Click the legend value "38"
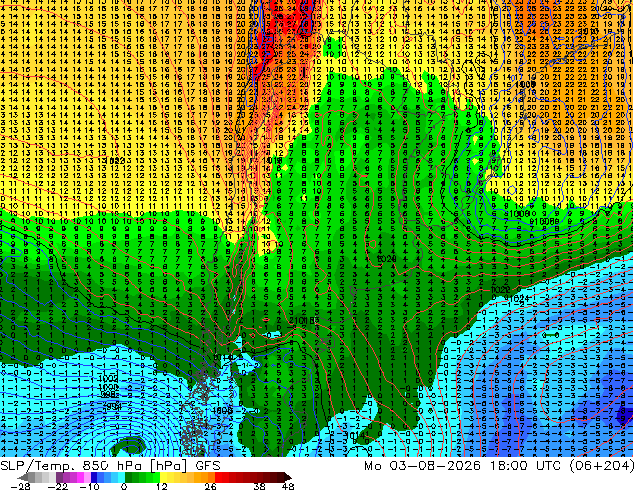This screenshot has width=634, height=490. tap(260, 486)
